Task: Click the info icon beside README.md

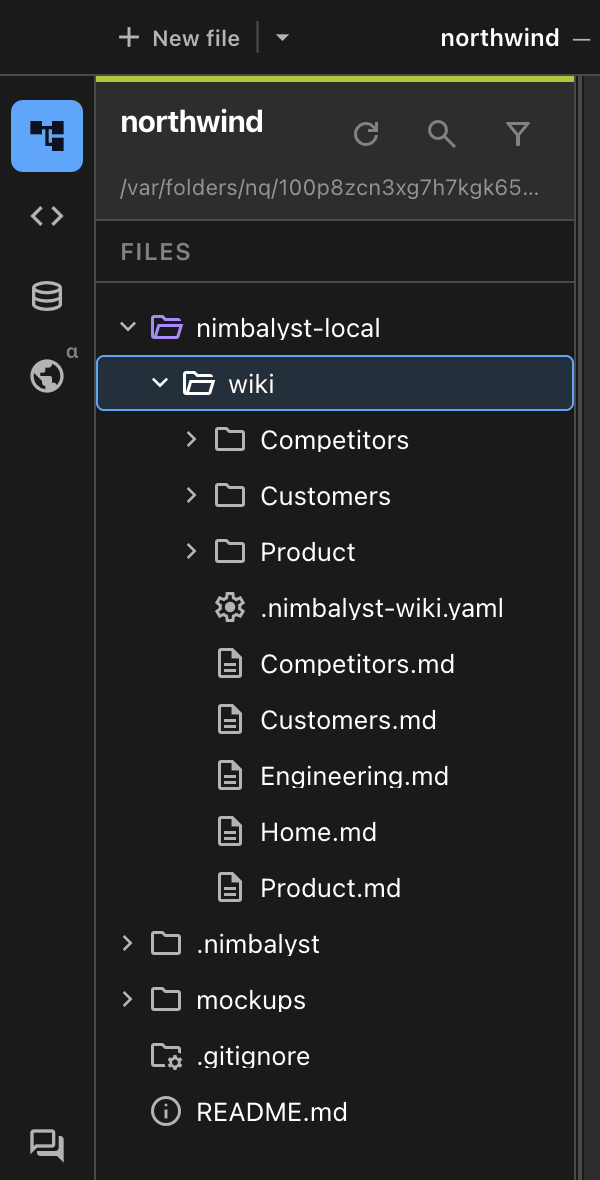Action: click(x=166, y=1112)
